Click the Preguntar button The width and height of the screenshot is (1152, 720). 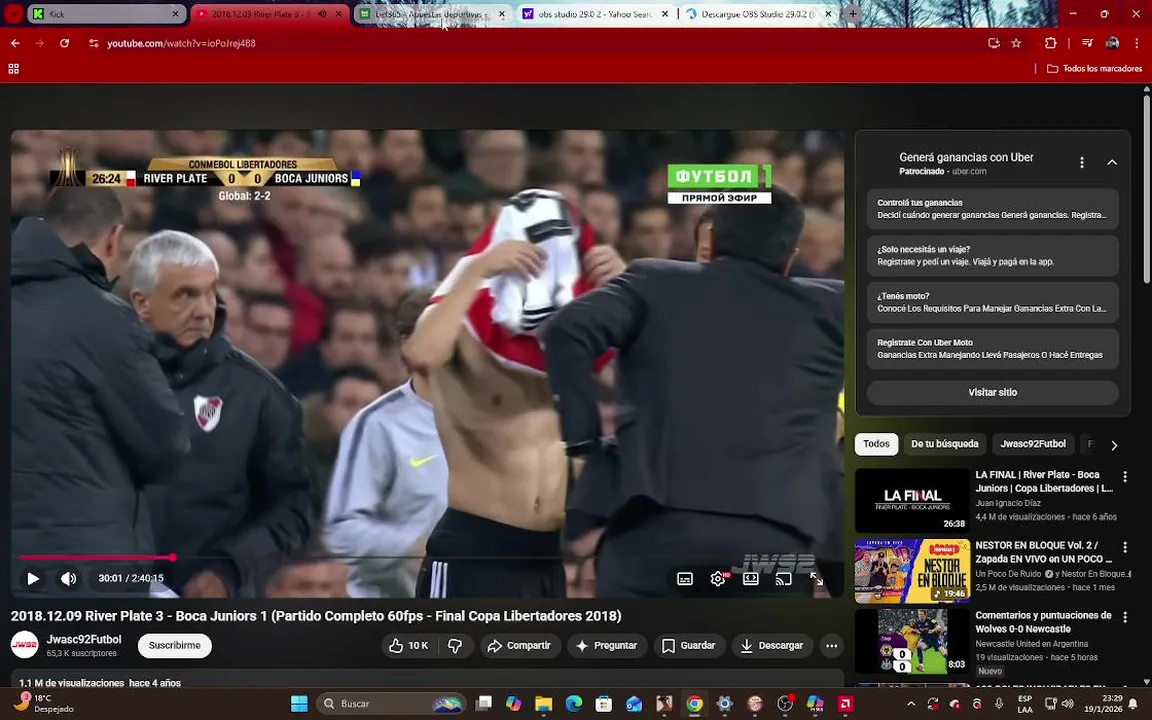point(607,646)
